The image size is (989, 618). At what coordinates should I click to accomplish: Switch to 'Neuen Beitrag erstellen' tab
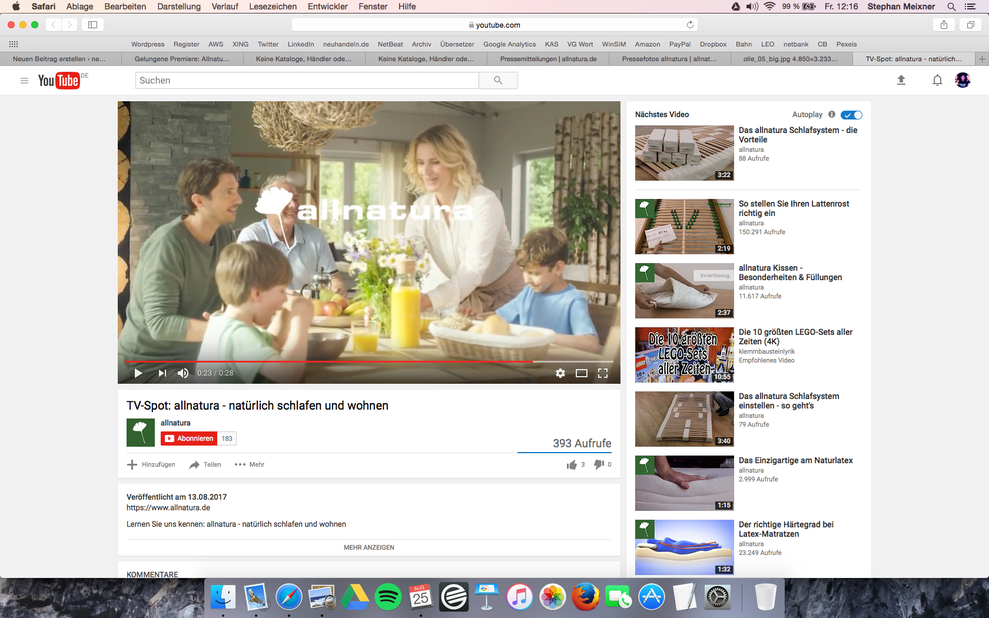coord(59,59)
